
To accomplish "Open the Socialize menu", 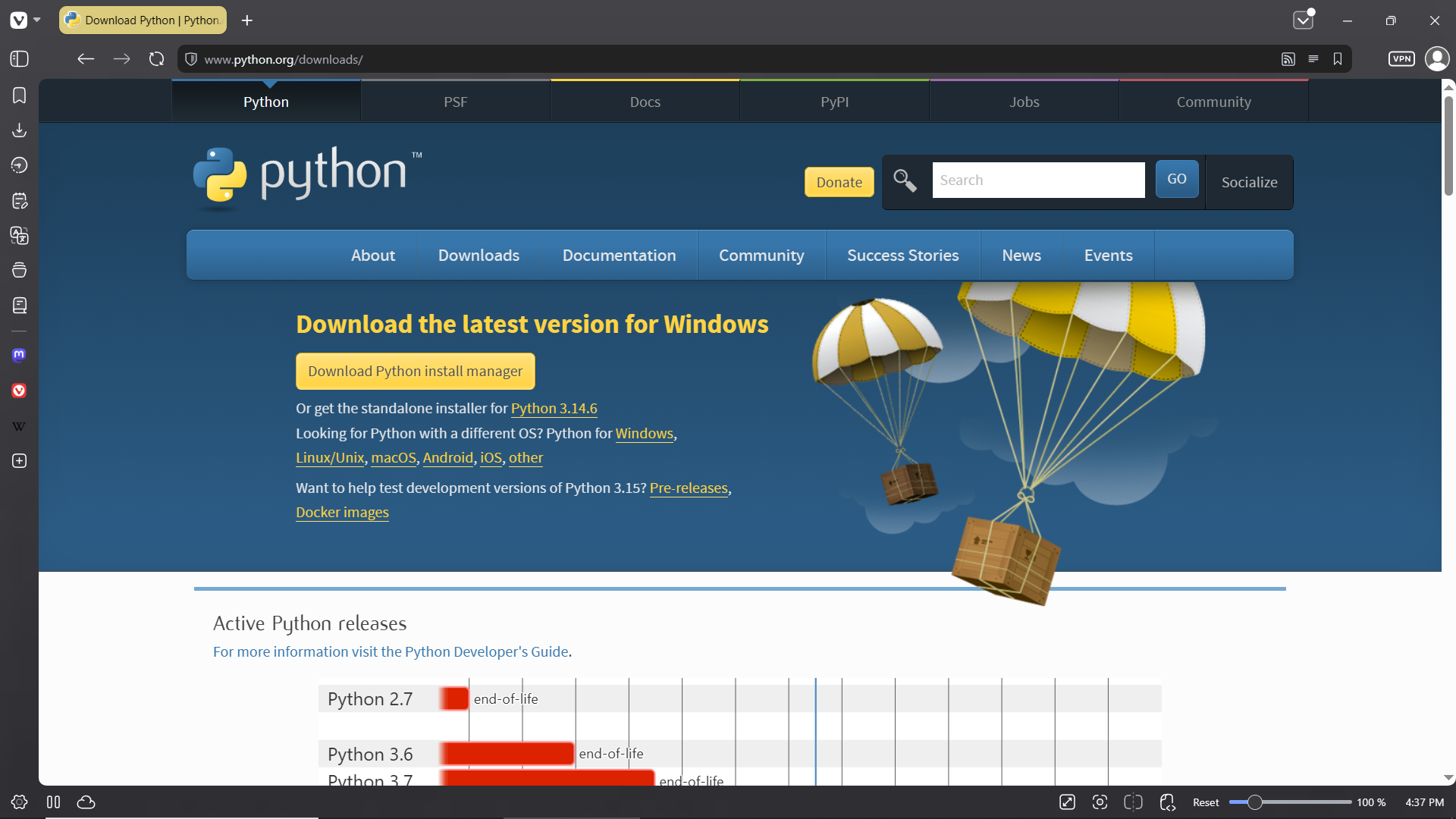I will [x=1250, y=182].
